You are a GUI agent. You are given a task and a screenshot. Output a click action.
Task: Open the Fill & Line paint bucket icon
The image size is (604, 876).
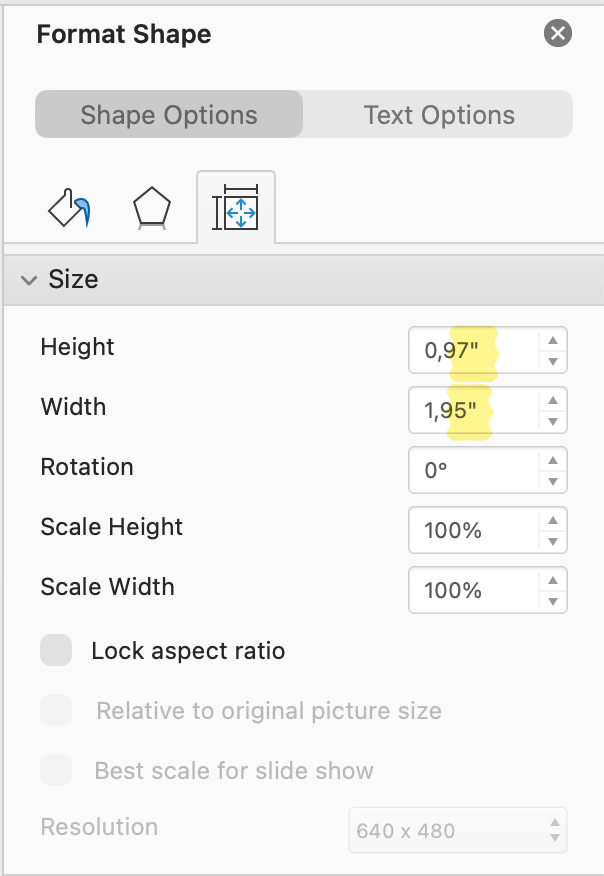pos(69,208)
